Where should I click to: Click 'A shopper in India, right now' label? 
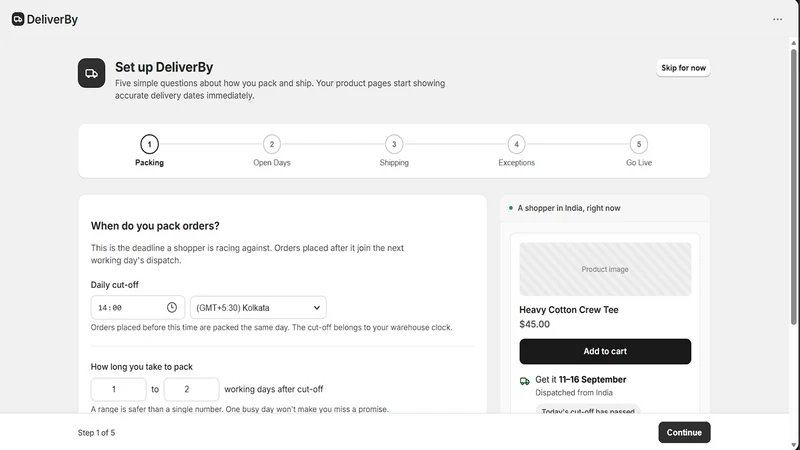[569, 208]
